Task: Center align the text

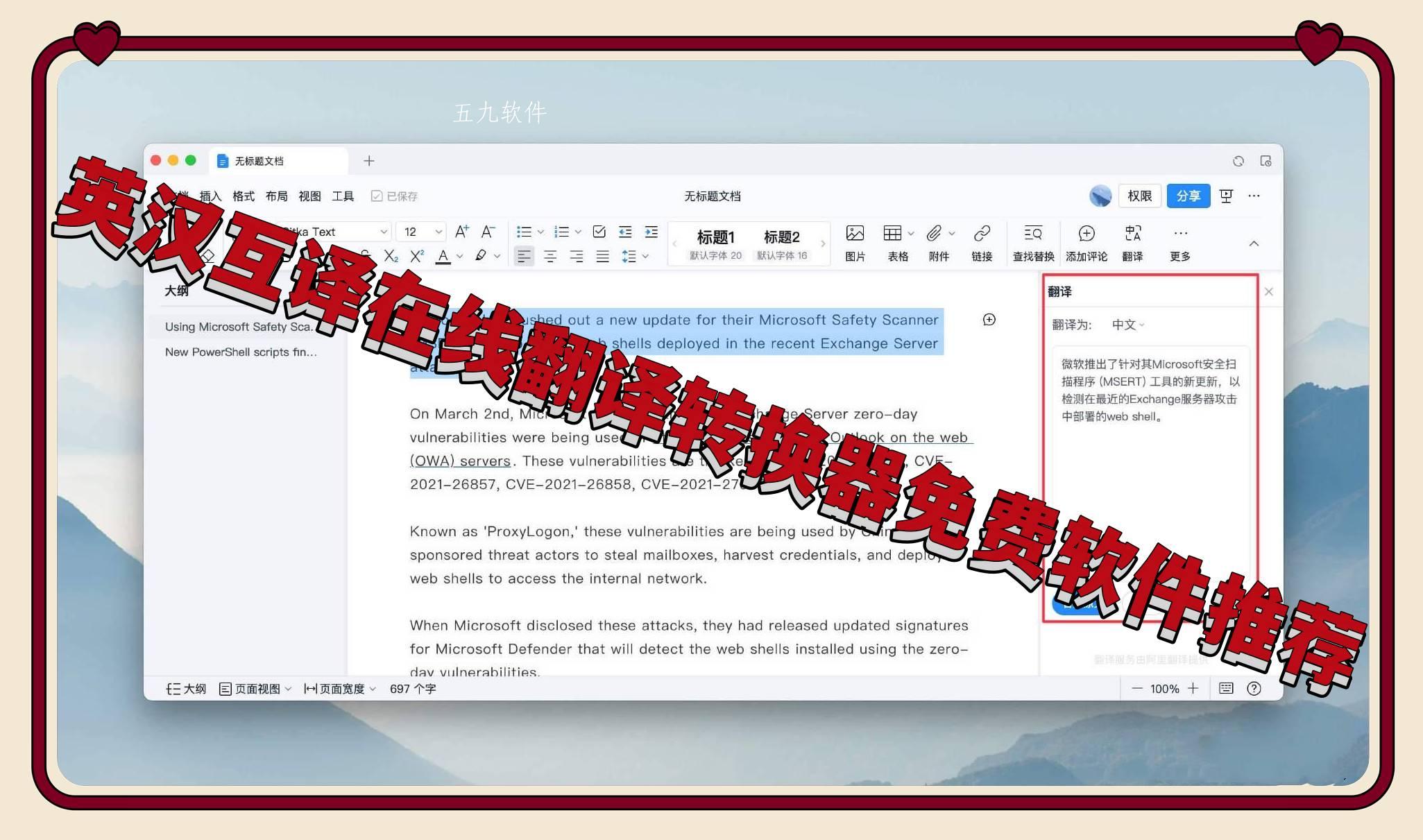Action: click(550, 257)
